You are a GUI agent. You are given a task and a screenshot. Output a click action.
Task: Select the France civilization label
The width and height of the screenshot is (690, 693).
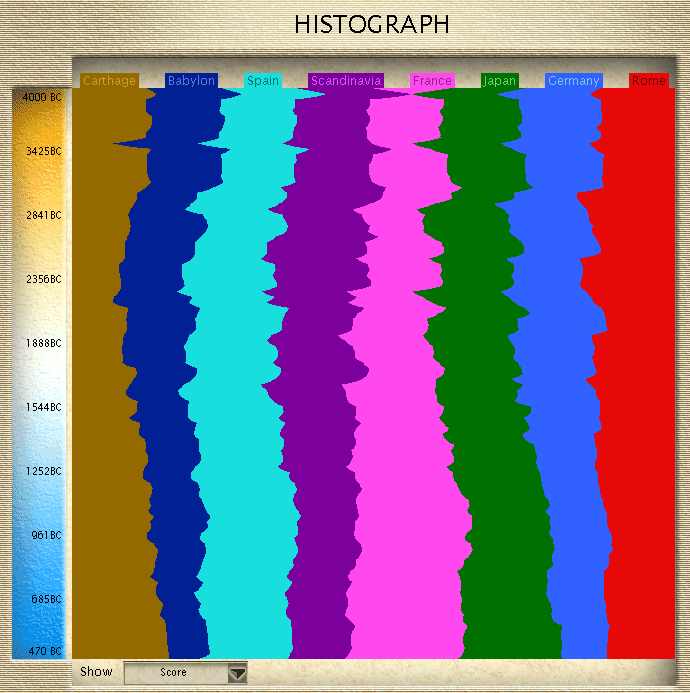pyautogui.click(x=432, y=80)
